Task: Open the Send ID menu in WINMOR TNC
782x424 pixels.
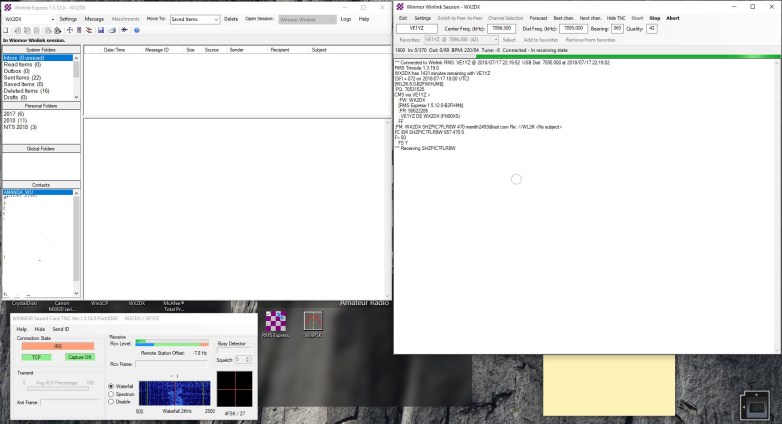Action: tap(61, 328)
